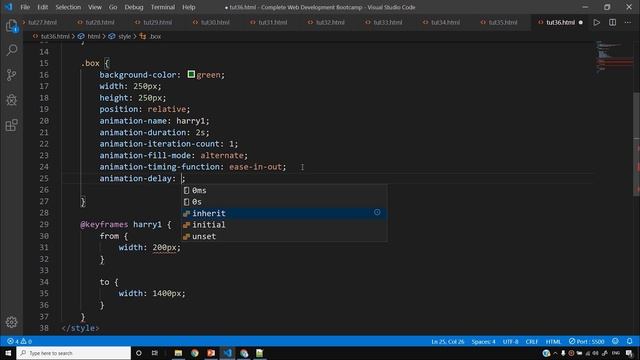Switch to the tut34.html tab
This screenshot has height=360, width=640.
pos(445,22)
